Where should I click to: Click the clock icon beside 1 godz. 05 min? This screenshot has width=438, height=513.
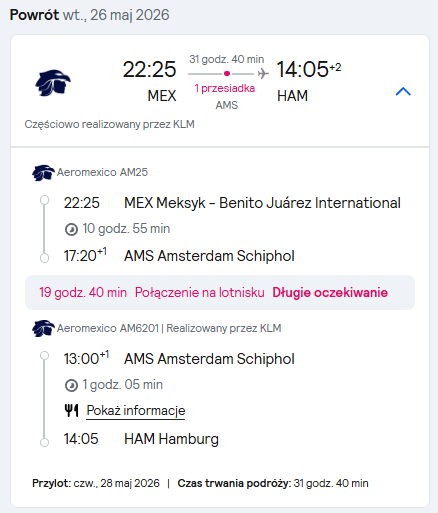coord(71,385)
